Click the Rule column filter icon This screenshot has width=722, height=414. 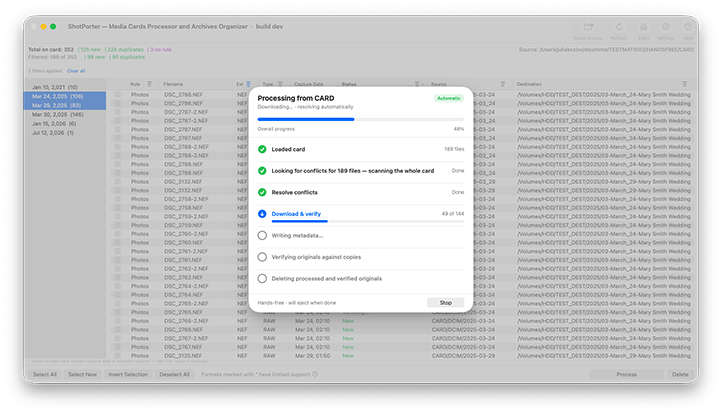149,84
